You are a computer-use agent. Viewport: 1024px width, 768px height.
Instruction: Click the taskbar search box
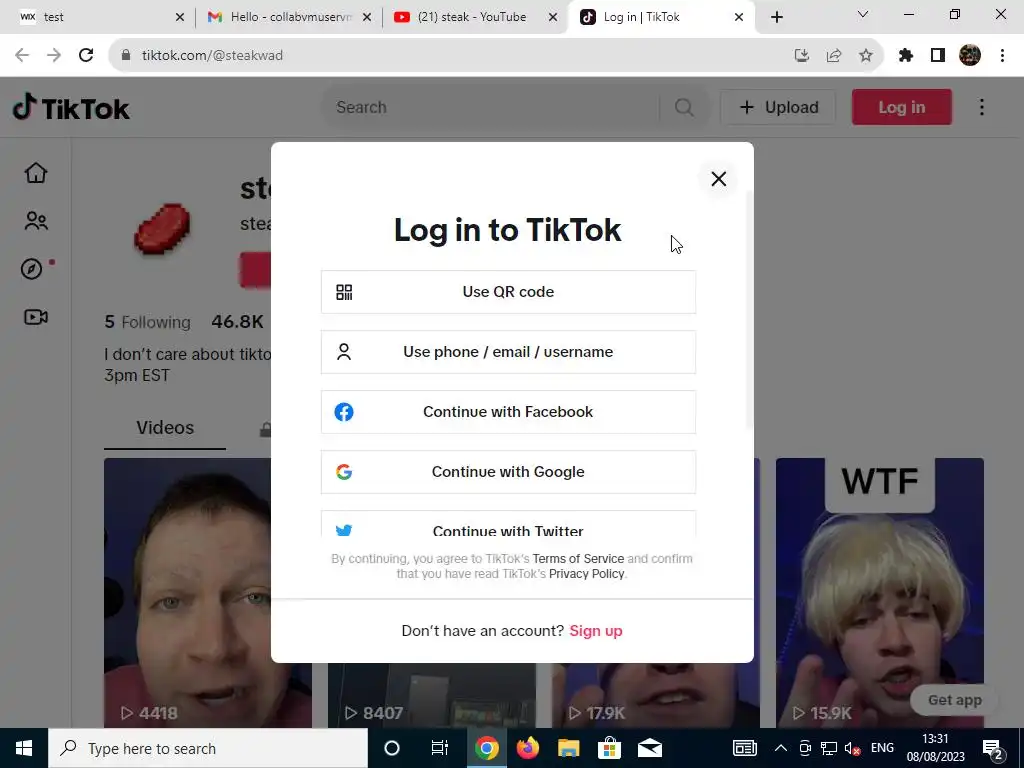click(208, 748)
